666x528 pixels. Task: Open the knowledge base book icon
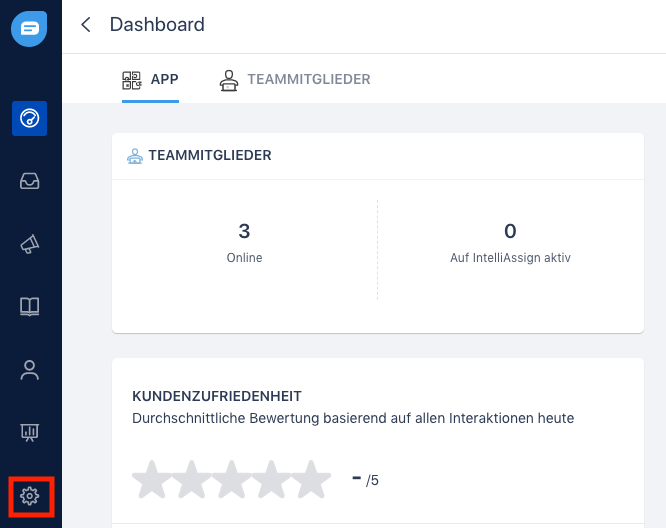pos(30,306)
